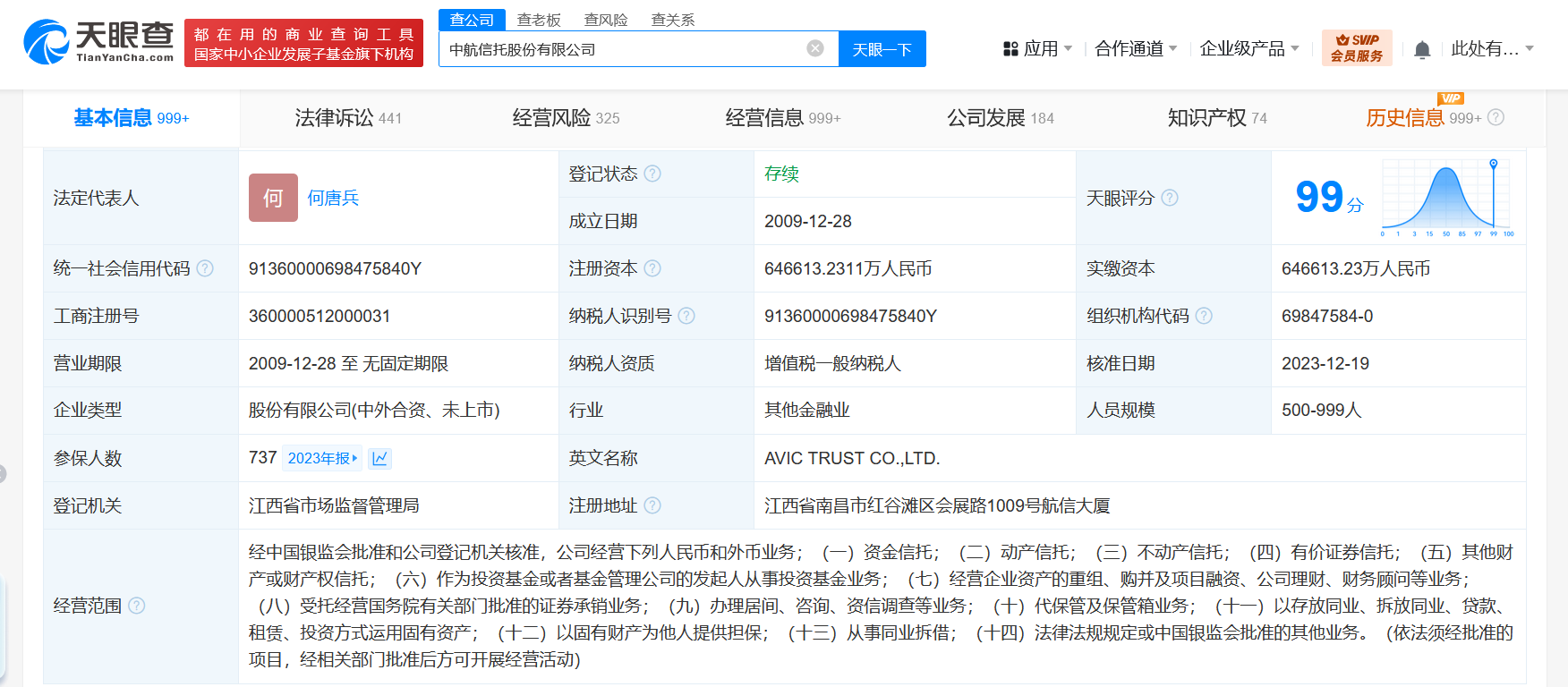Open help icon next to 登记状态
The image size is (1568, 687).
click(652, 174)
